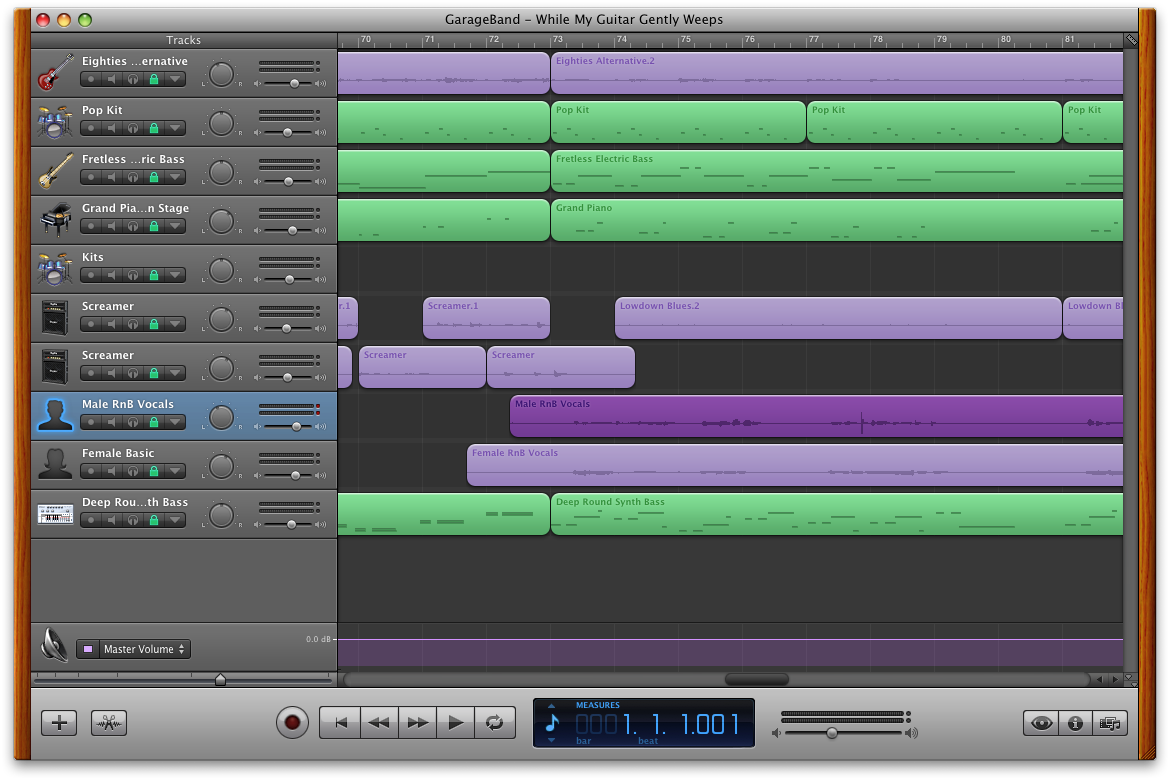
Task: Click the pan knob of Pop Kit track
Action: coord(221,123)
